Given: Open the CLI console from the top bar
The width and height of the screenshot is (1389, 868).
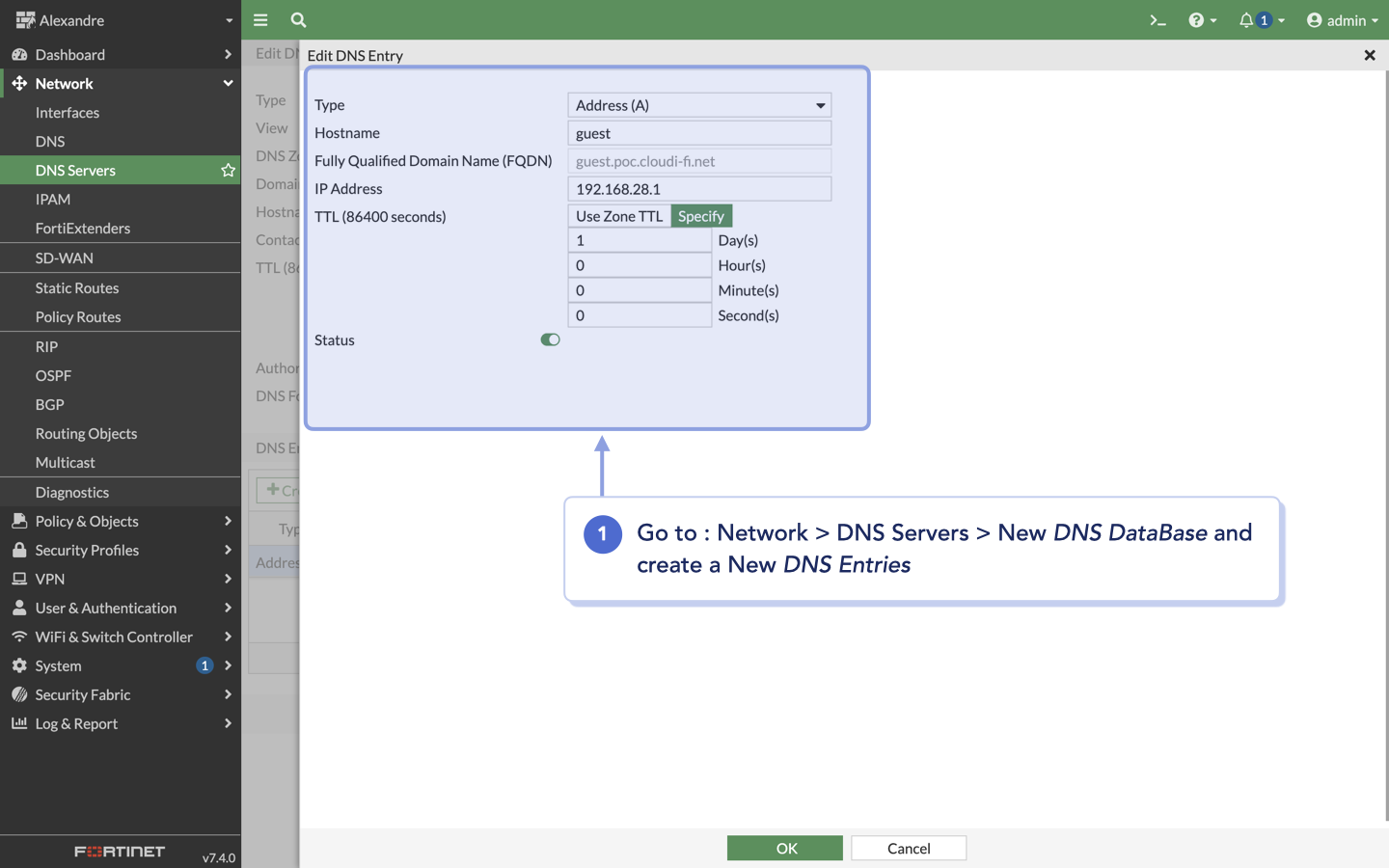Looking at the screenshot, I should click(x=1157, y=19).
